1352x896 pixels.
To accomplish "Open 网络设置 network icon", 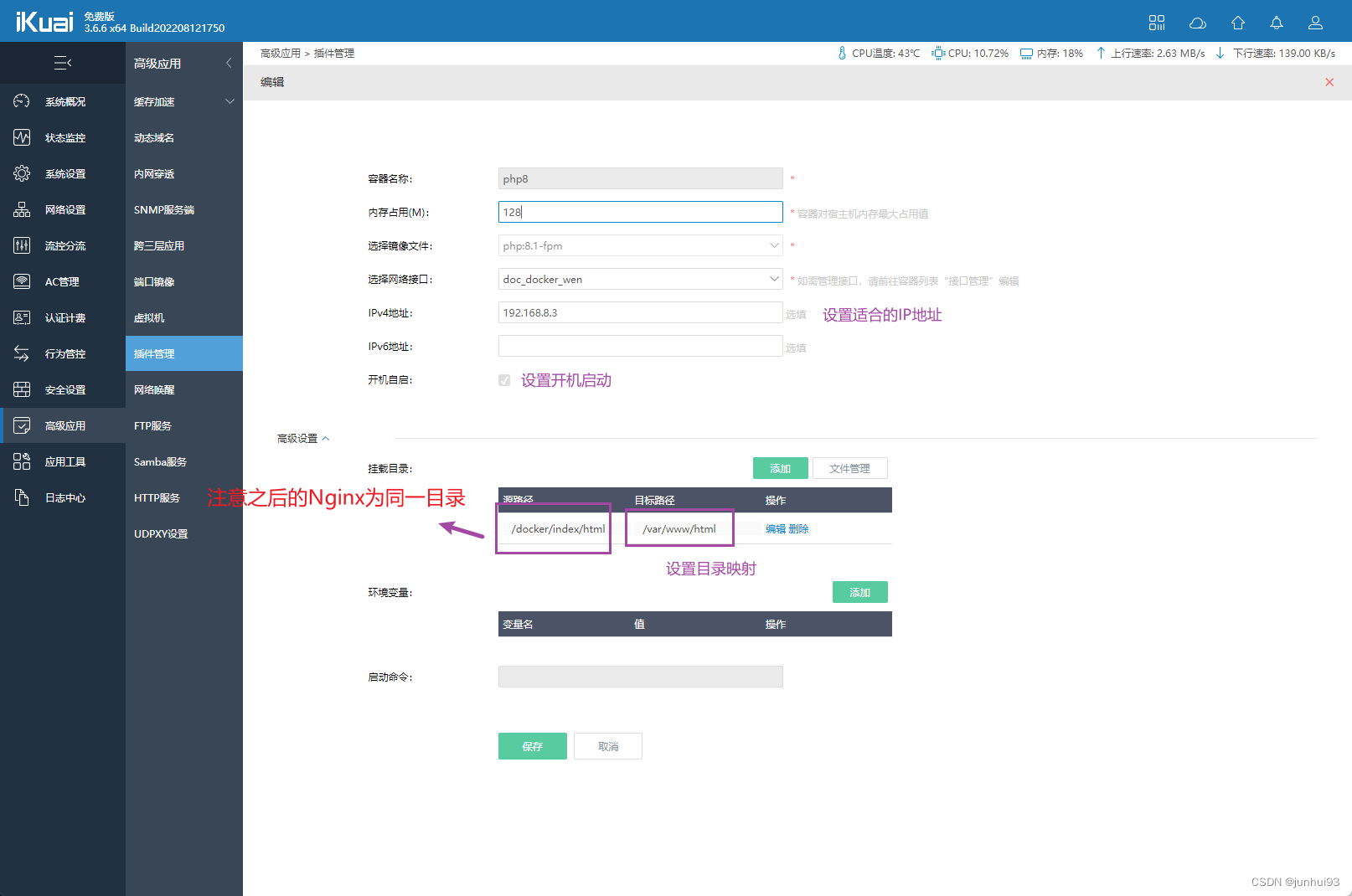I will tap(22, 209).
